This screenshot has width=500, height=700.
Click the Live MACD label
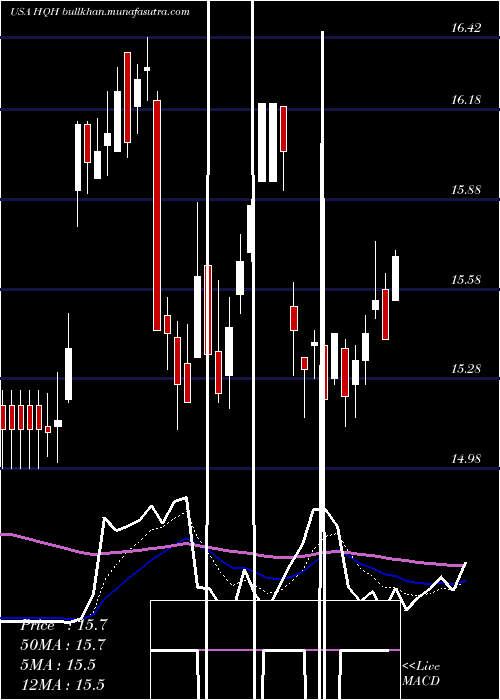tap(421, 673)
